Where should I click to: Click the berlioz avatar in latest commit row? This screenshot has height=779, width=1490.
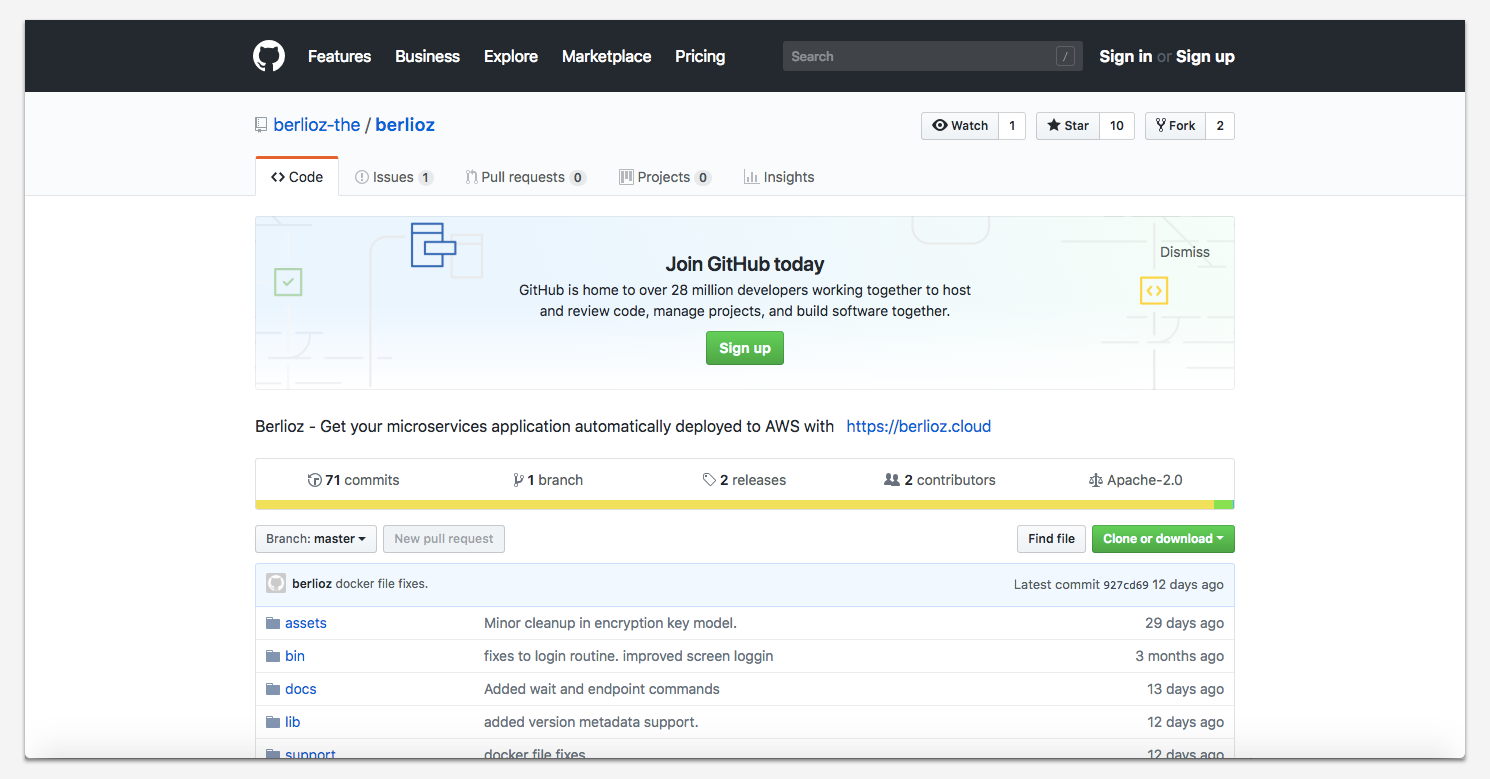[276, 583]
